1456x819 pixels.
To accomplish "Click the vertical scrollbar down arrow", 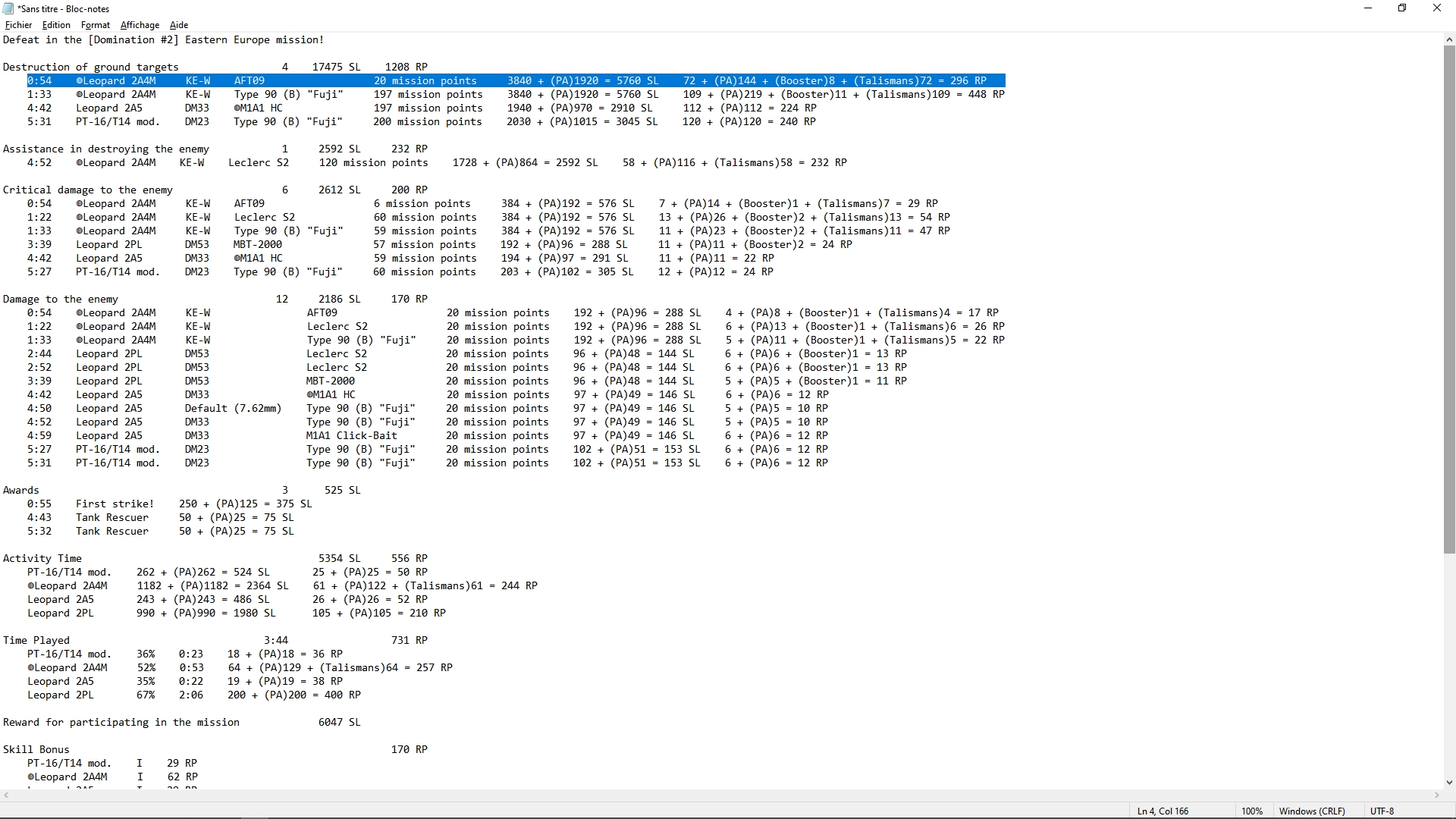I will tap(1449, 782).
